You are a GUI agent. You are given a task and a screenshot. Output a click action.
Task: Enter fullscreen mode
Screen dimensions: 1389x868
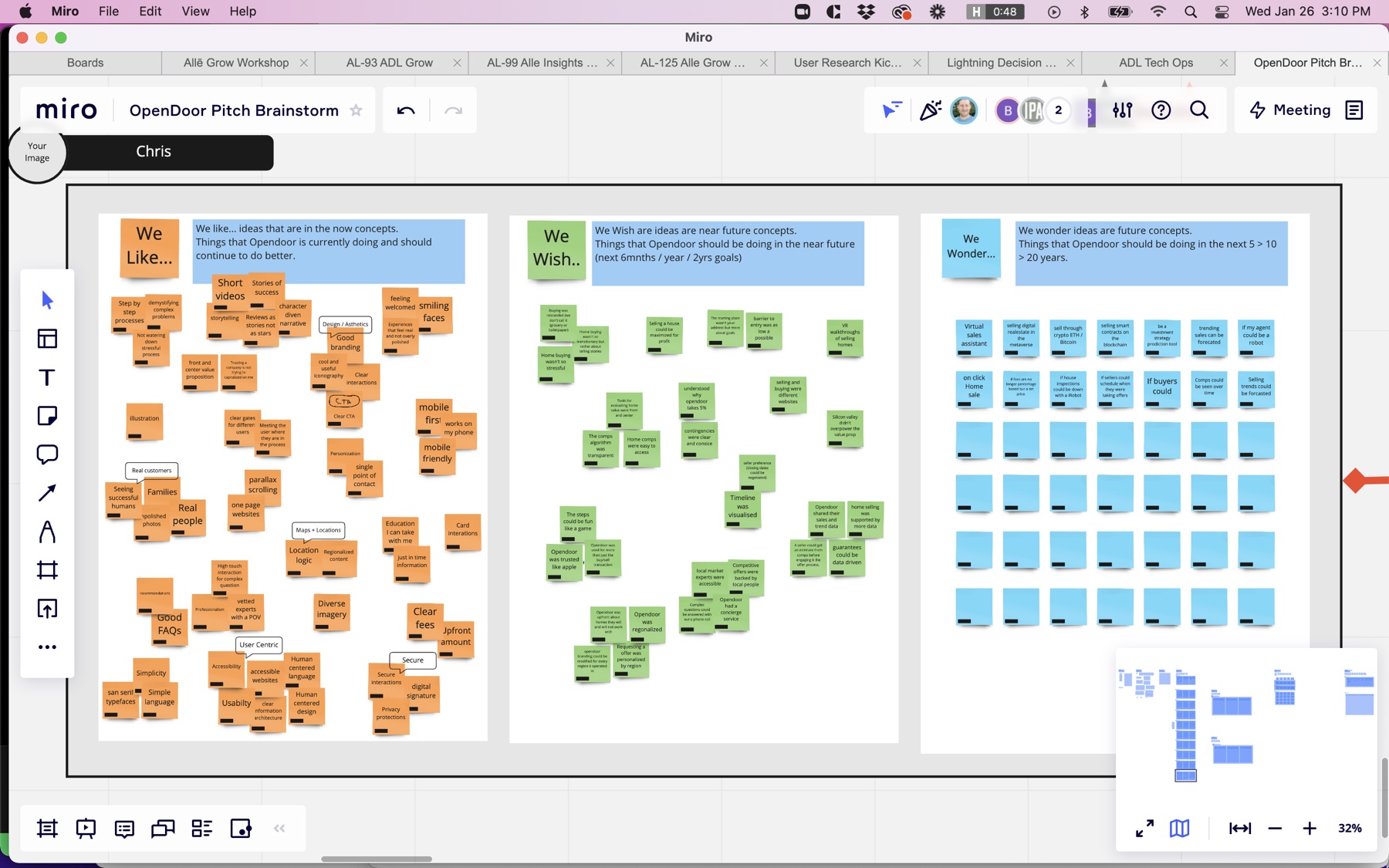pyautogui.click(x=1144, y=828)
